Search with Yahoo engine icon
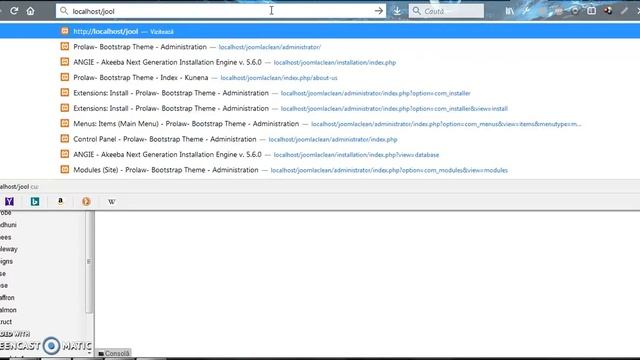This screenshot has width=640, height=360. [9, 201]
